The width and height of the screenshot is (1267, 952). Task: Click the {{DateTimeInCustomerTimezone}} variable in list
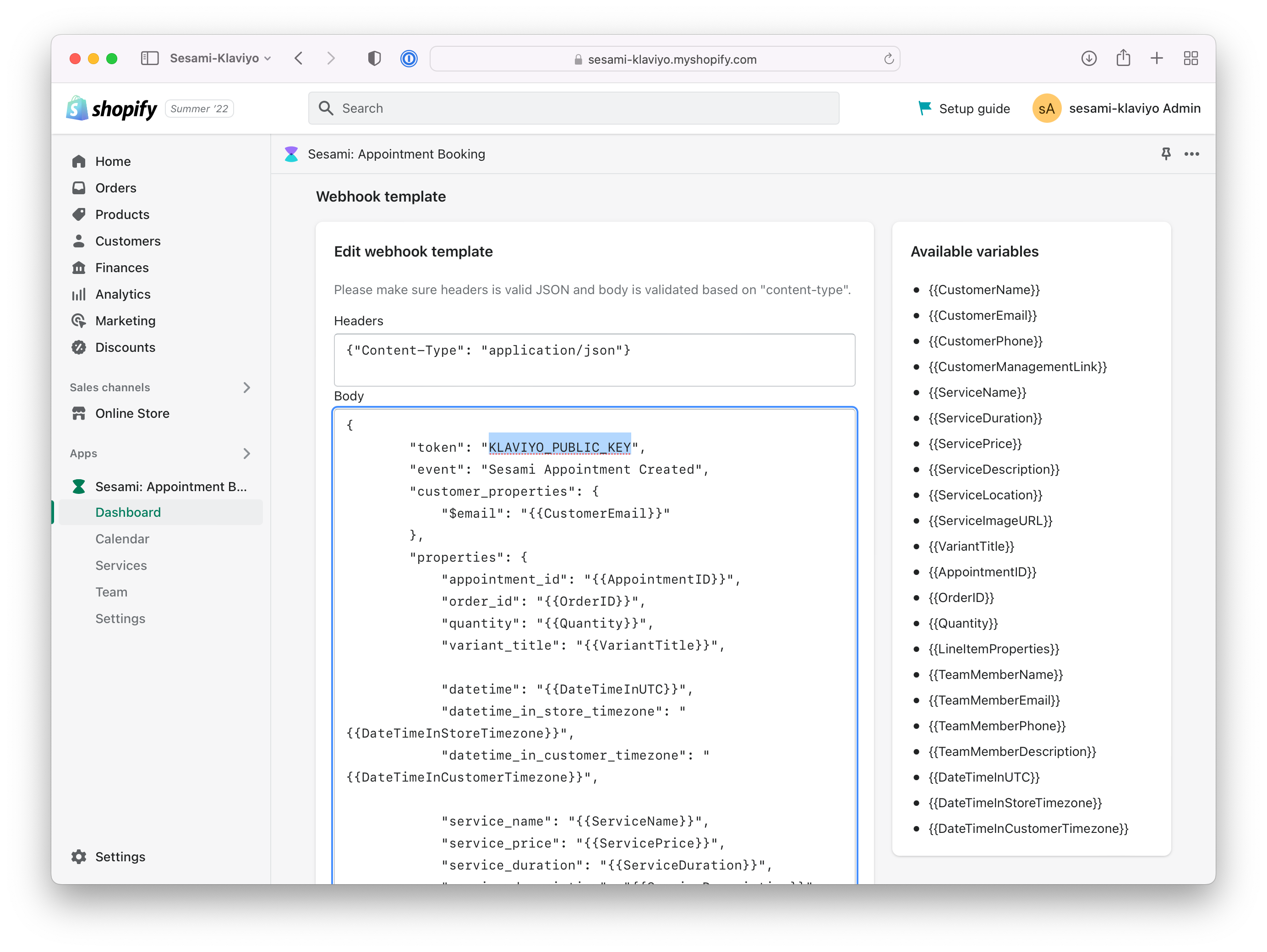(x=1029, y=828)
